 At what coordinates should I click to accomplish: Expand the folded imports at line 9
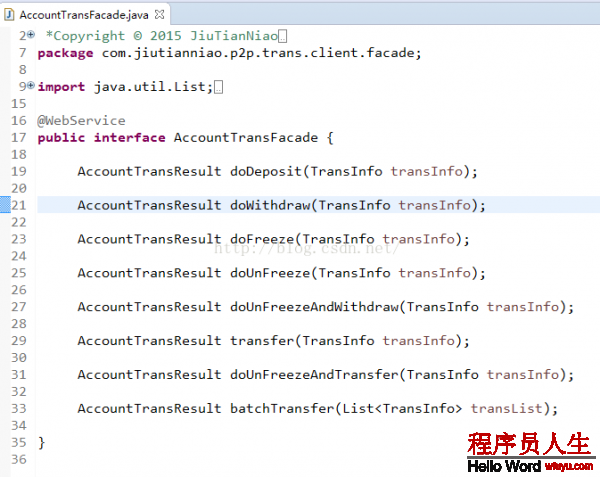point(32,86)
